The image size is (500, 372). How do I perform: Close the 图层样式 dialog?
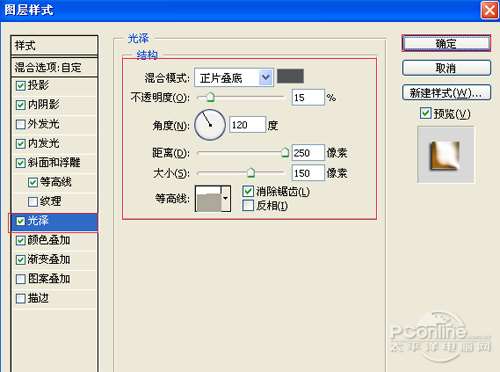tap(489, 10)
